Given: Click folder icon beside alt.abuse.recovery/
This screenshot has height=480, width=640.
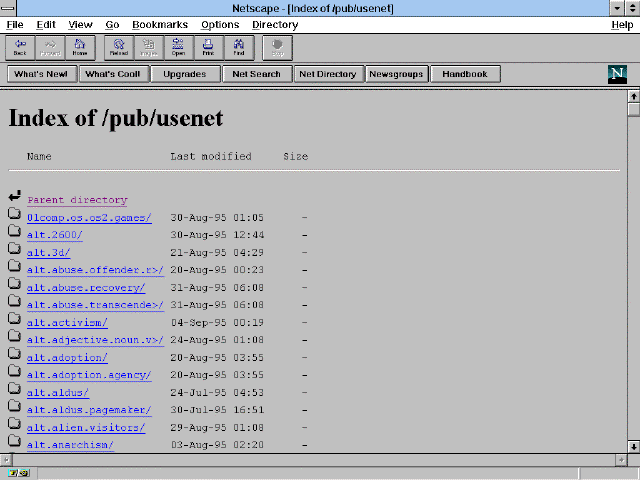Looking at the screenshot, I should click(x=14, y=284).
